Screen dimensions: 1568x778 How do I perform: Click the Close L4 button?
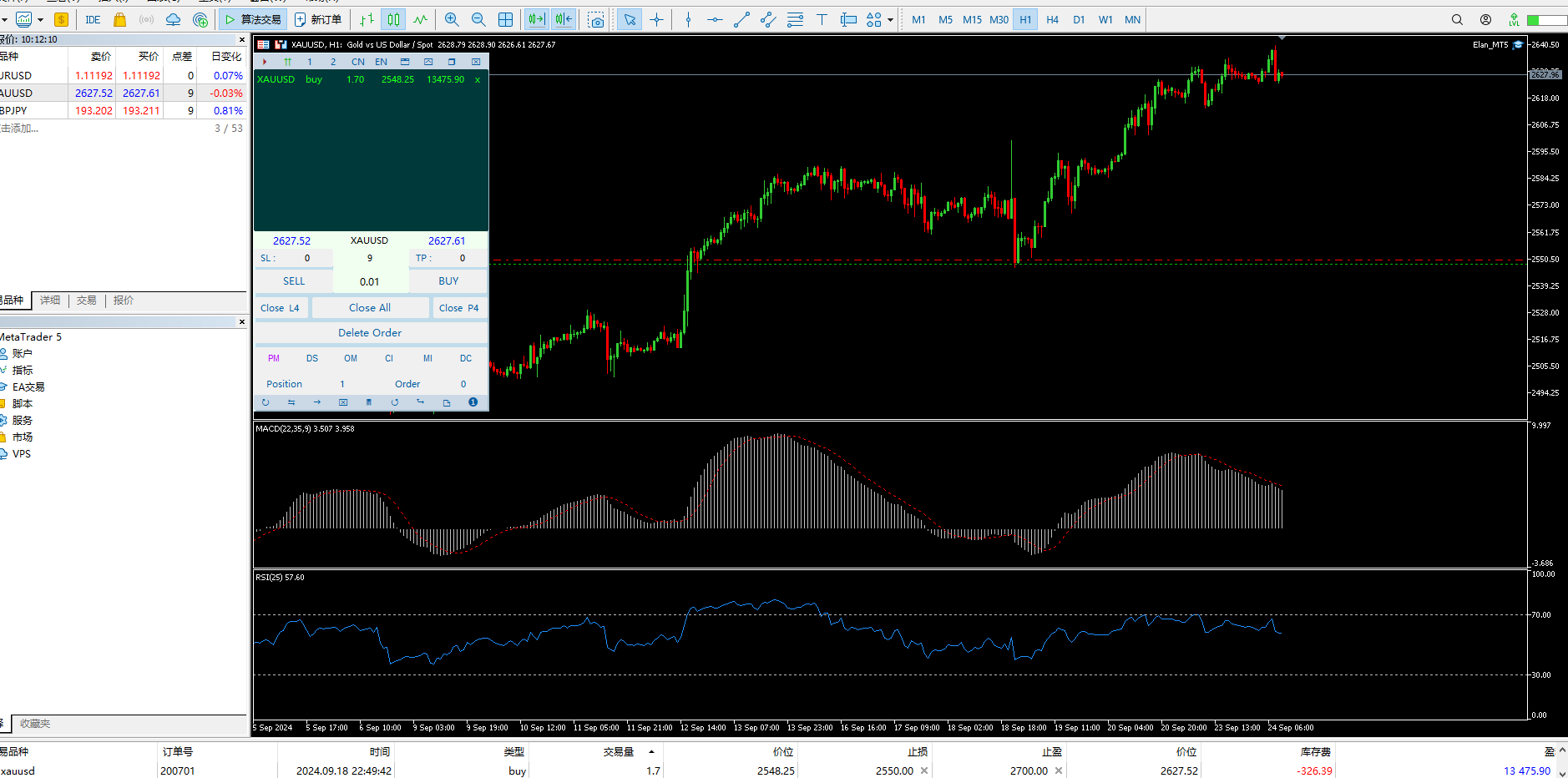point(280,308)
